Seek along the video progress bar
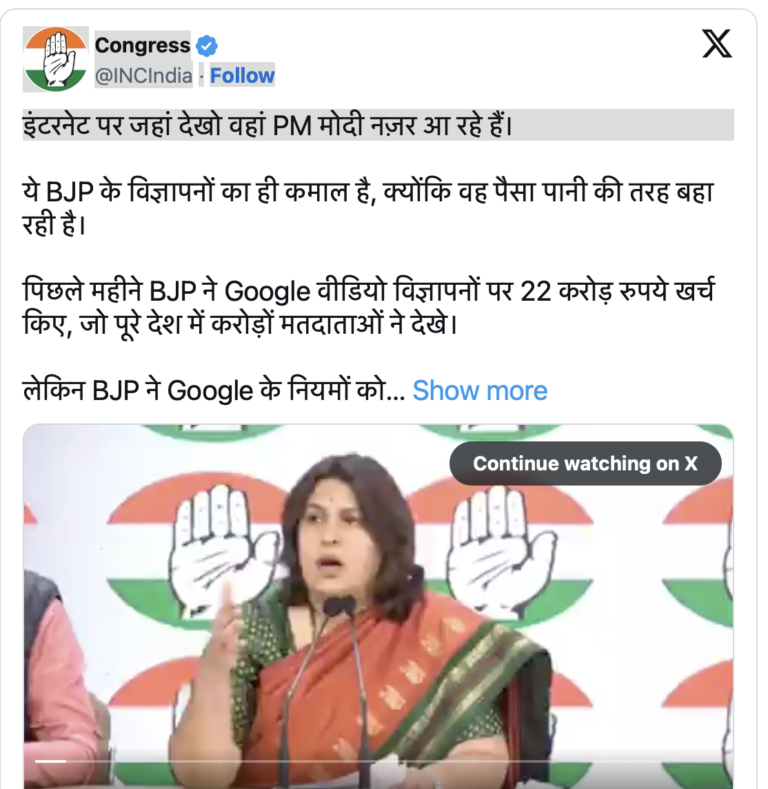This screenshot has width=768, height=789. pos(378,761)
